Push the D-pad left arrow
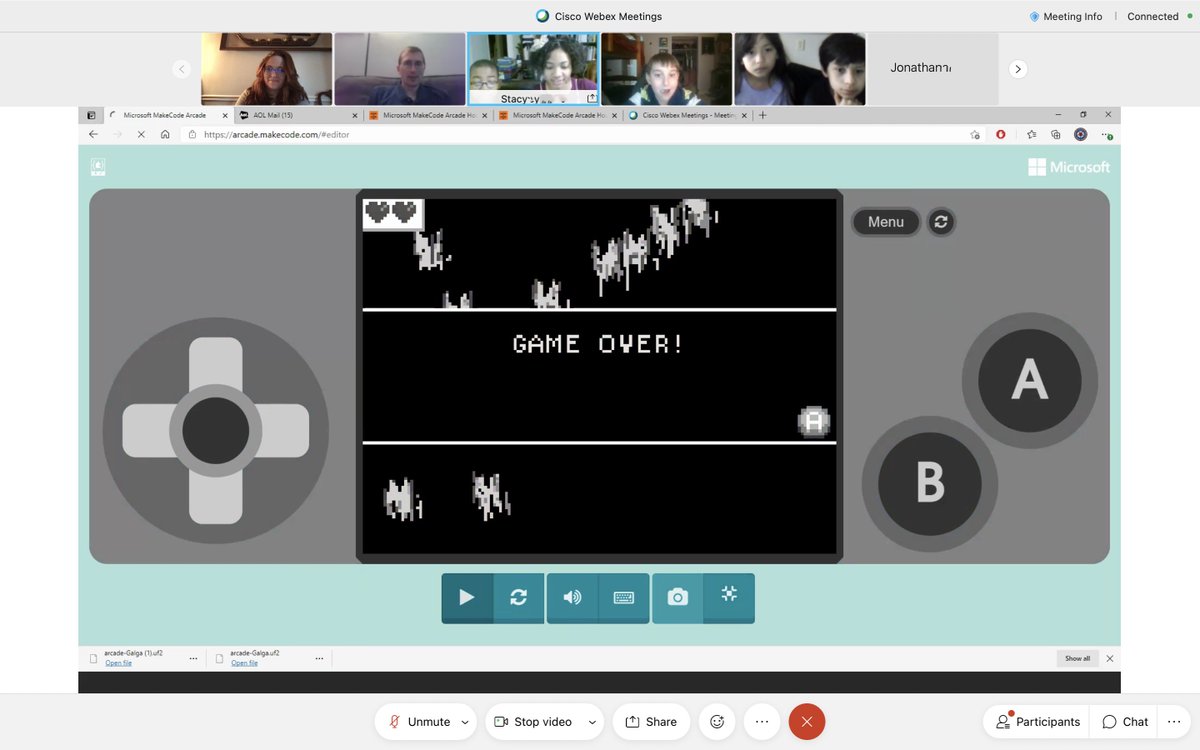1200x750 pixels. coord(146,431)
